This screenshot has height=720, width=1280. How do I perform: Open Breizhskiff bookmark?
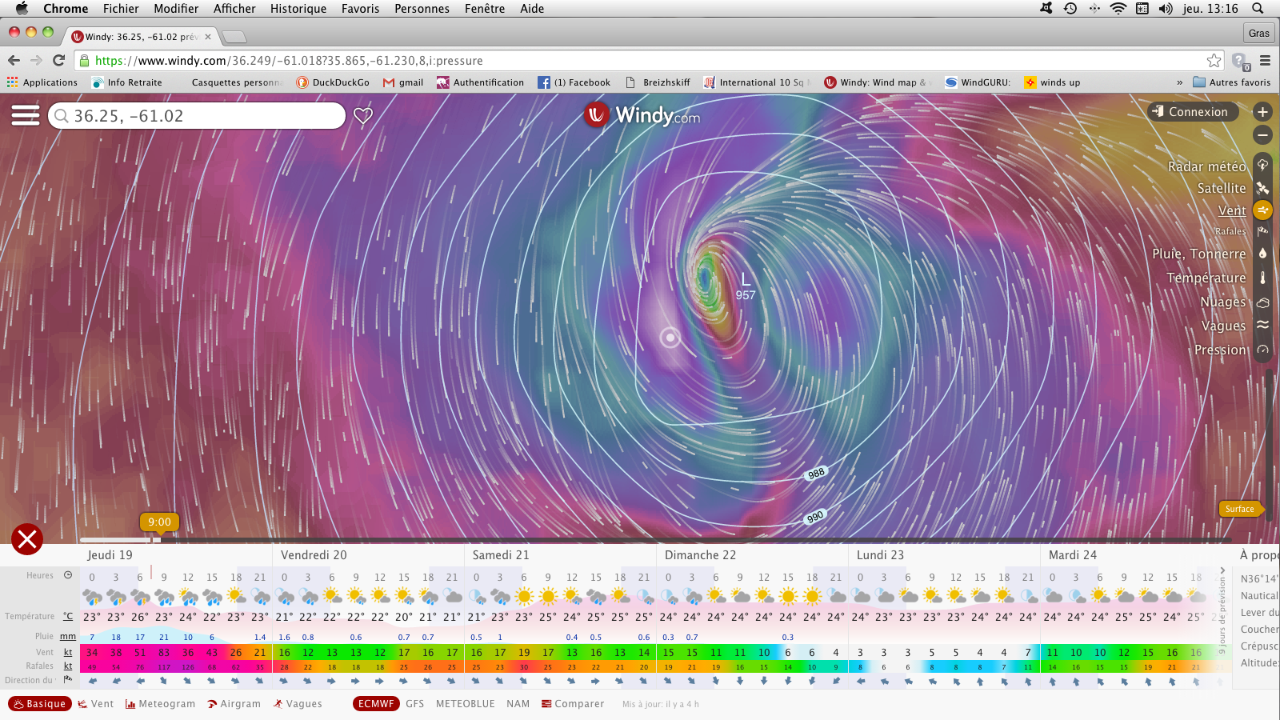657,82
